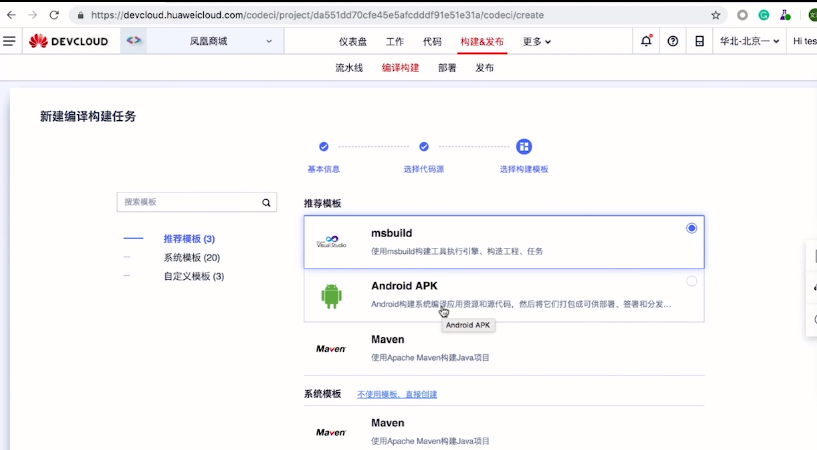Click the code brackets project icon

point(133,40)
